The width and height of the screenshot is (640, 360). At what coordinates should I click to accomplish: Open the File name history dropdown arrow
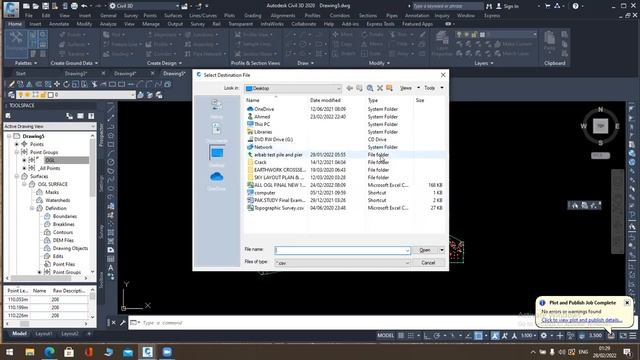[407, 250]
